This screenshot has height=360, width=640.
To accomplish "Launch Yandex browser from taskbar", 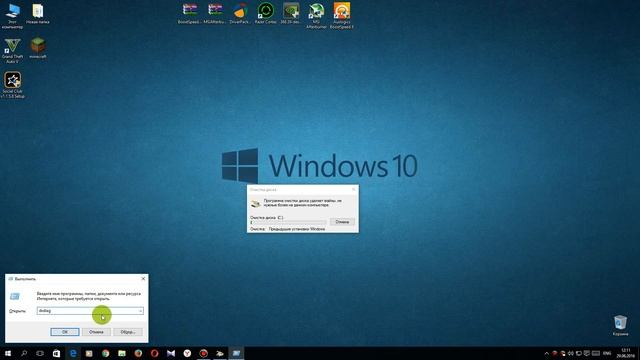I will [x=187, y=353].
